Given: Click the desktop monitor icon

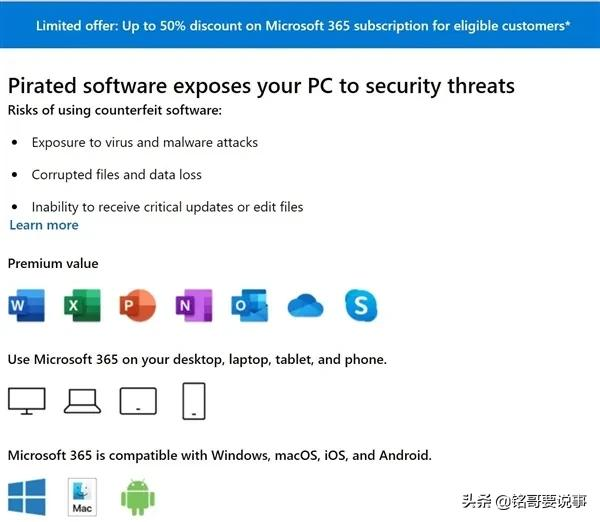Looking at the screenshot, I should [26, 400].
